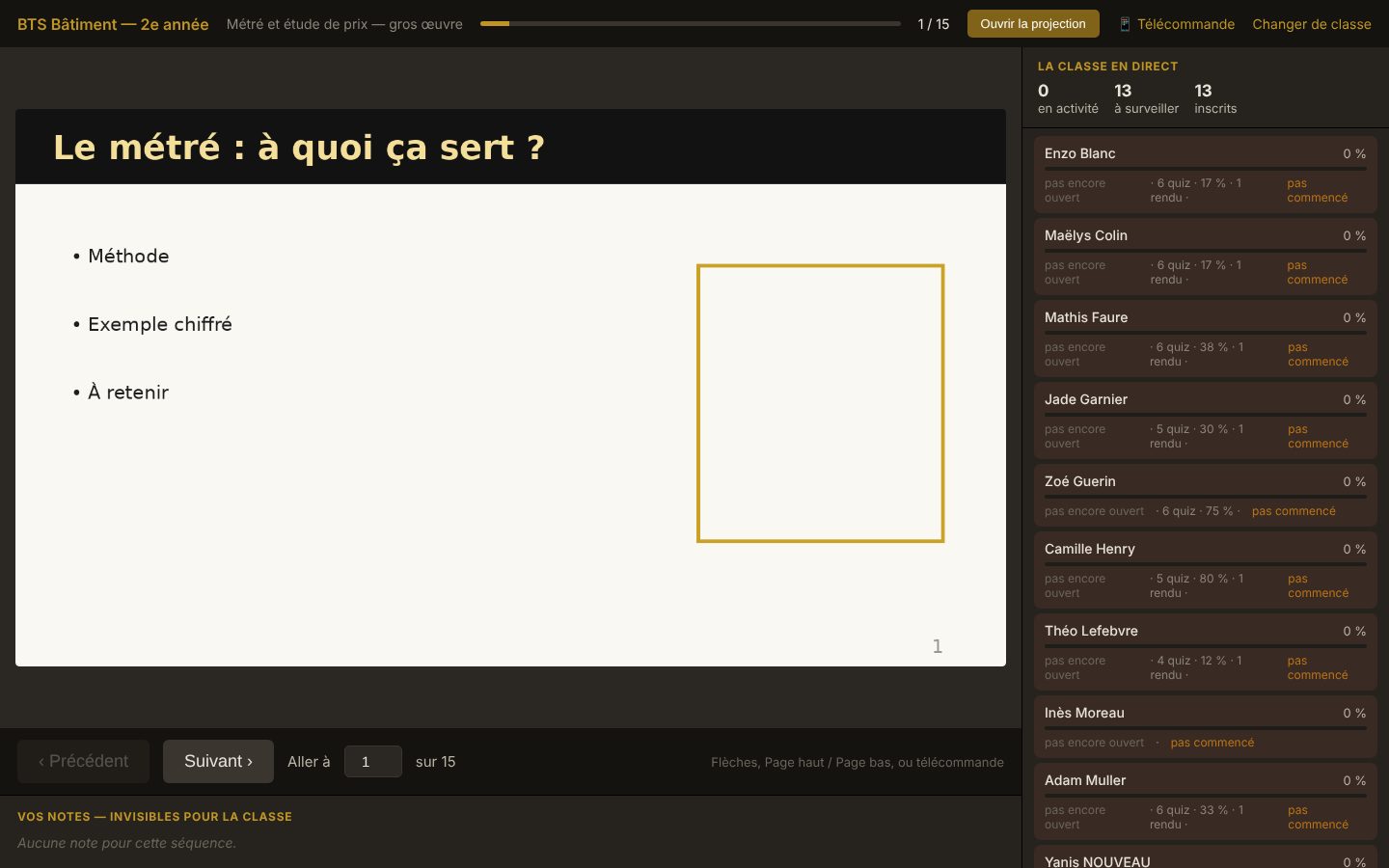Focus the Aller à slide number field
The height and width of the screenshot is (868, 1389).
tap(373, 762)
